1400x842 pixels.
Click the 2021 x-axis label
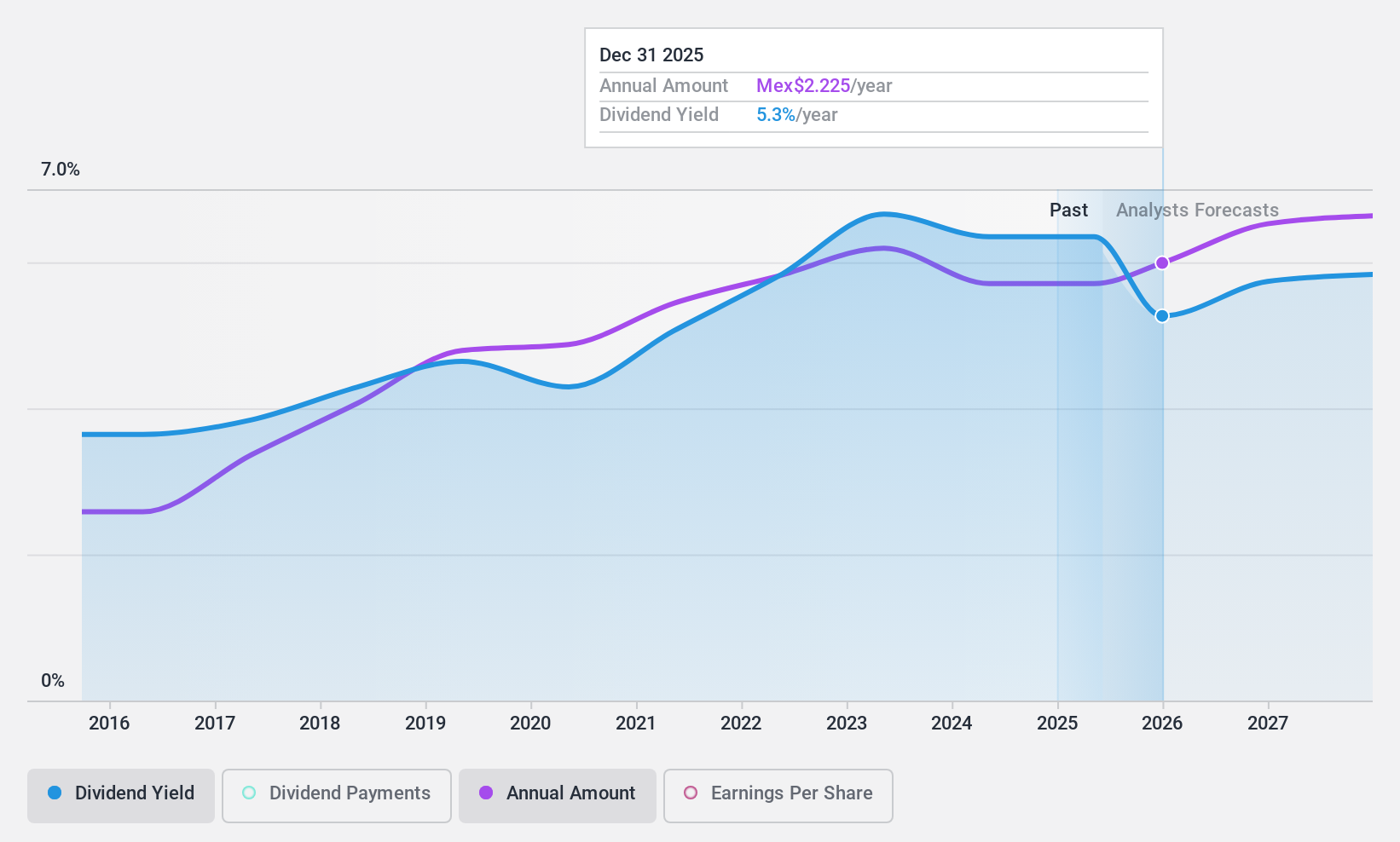[x=636, y=724]
